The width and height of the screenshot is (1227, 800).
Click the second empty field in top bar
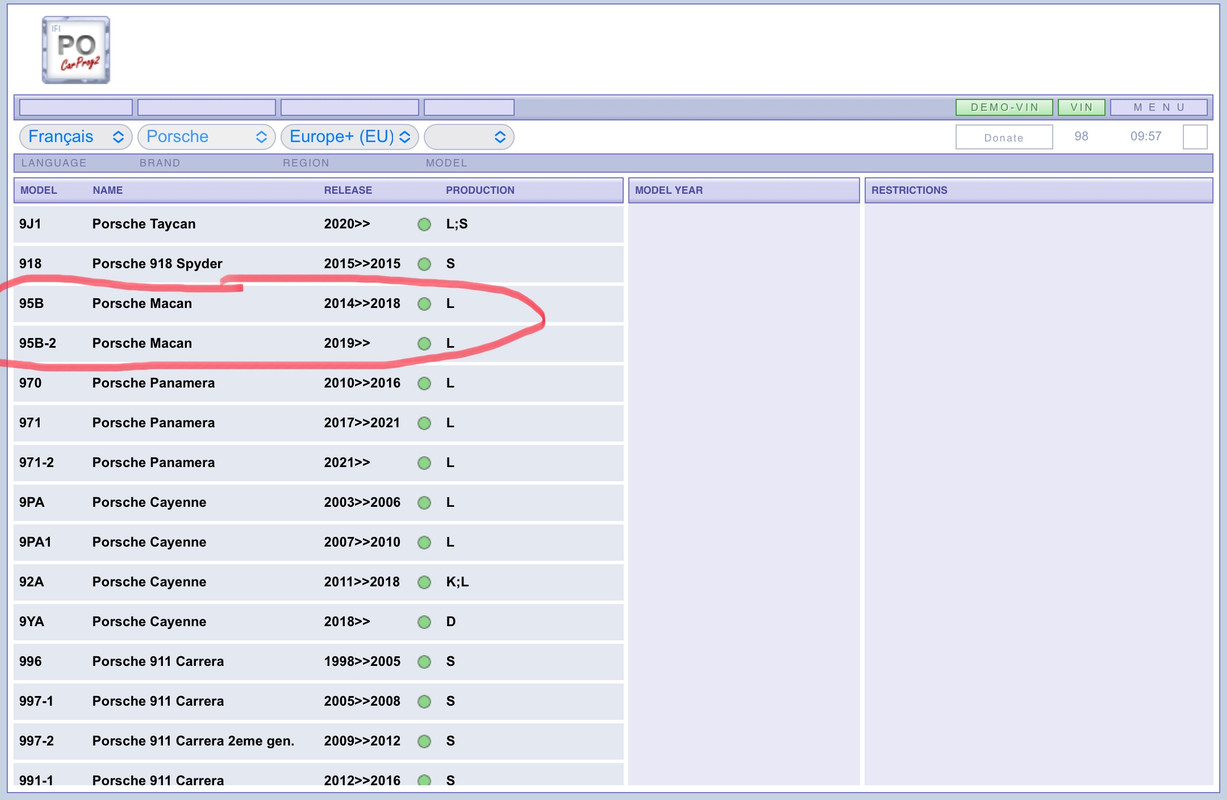point(206,107)
